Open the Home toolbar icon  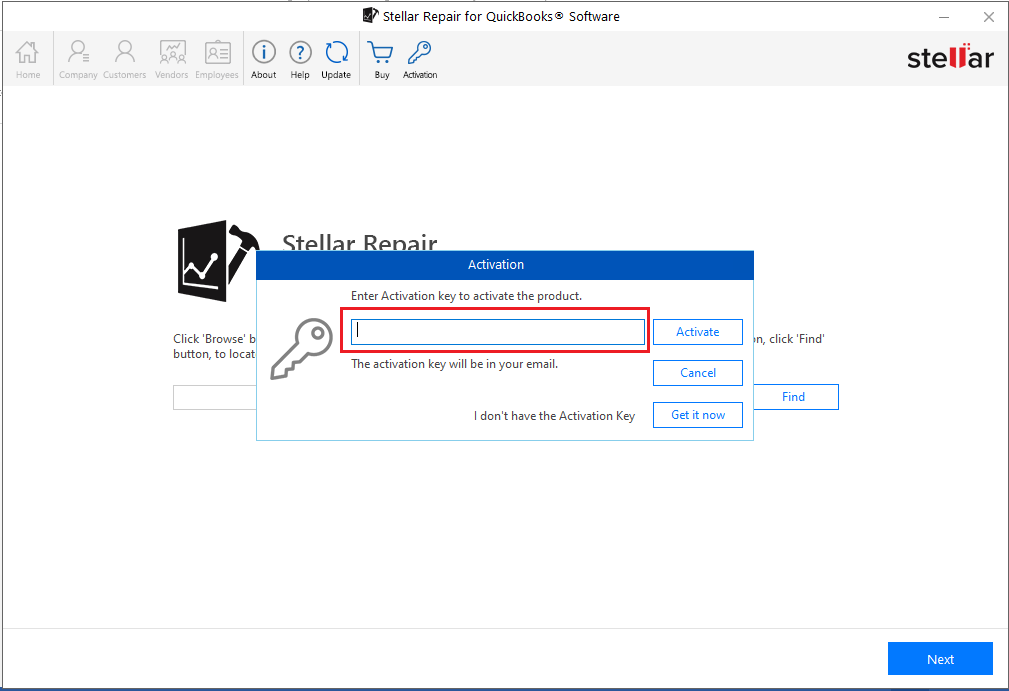pos(28,59)
